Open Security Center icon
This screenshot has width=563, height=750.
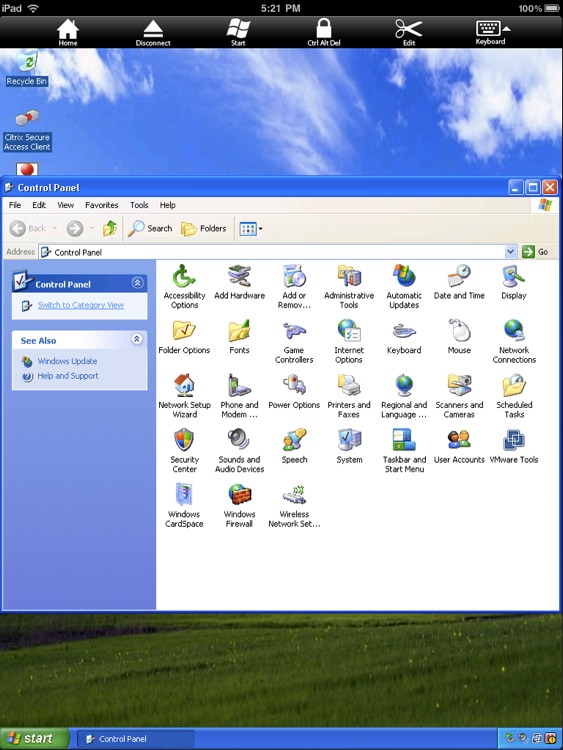184,451
